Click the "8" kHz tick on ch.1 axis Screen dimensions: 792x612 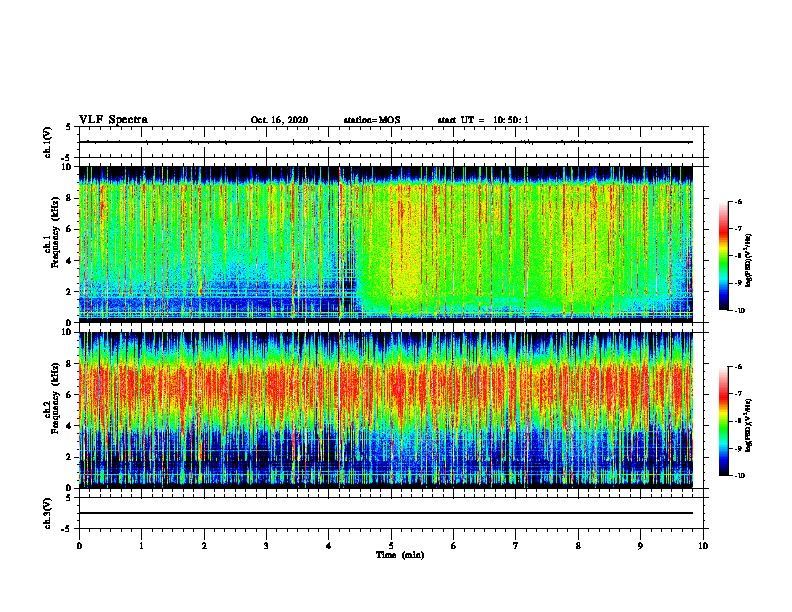70,198
